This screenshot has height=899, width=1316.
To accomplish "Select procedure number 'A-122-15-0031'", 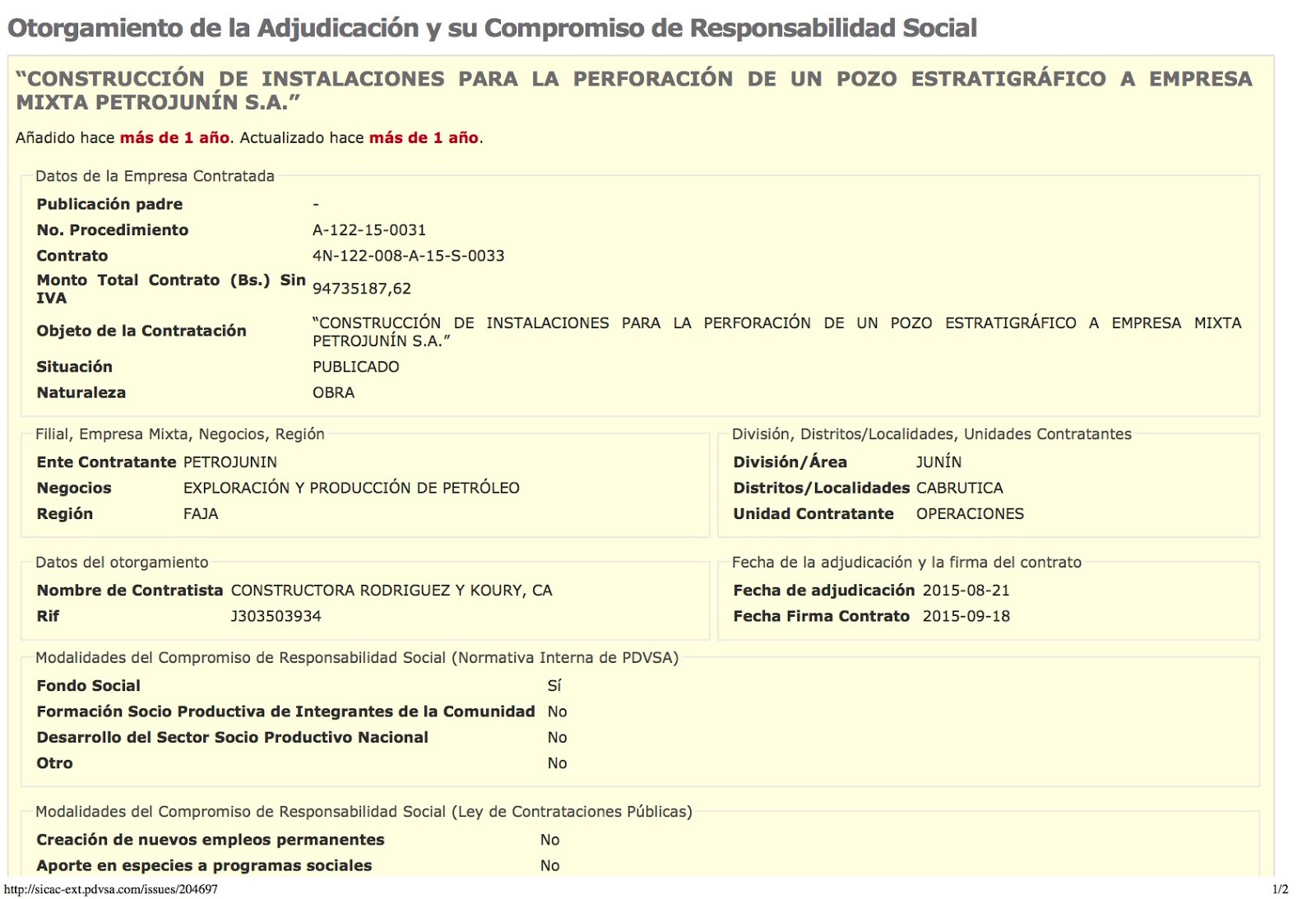I will coord(369,230).
